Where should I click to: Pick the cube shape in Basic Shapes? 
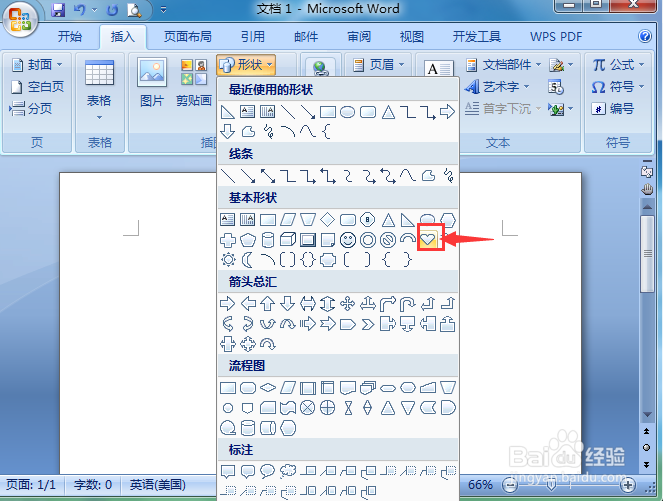(288, 240)
